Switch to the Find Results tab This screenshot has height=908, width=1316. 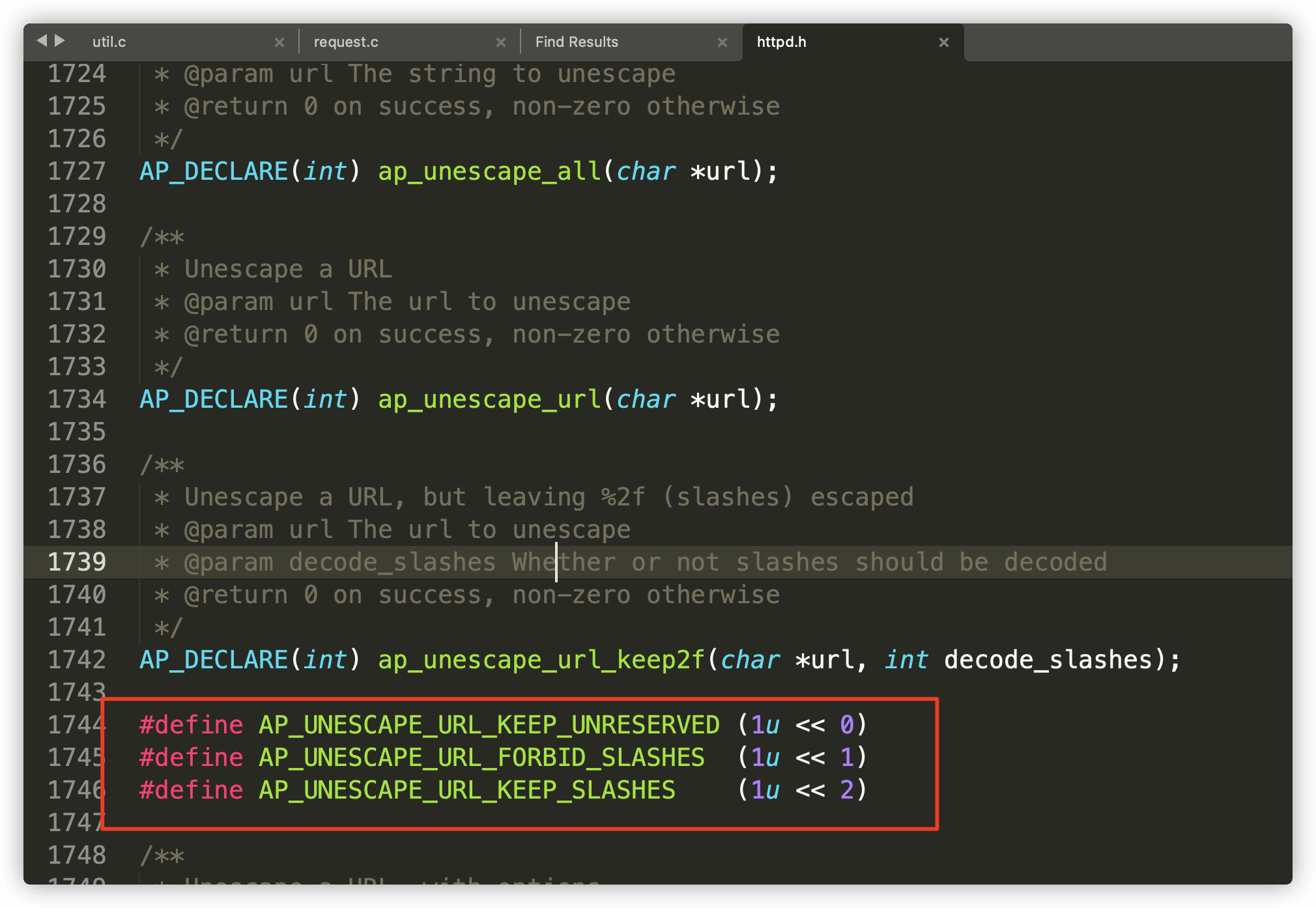577,42
